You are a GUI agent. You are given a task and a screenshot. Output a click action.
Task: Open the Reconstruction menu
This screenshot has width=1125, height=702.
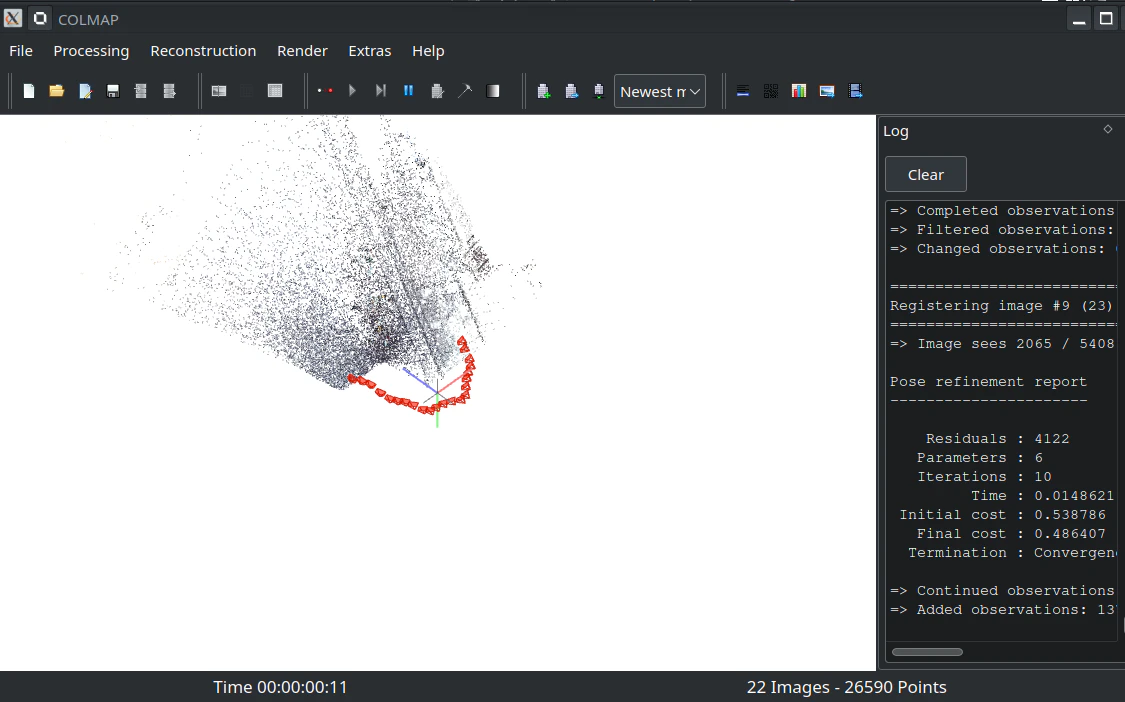[203, 51]
